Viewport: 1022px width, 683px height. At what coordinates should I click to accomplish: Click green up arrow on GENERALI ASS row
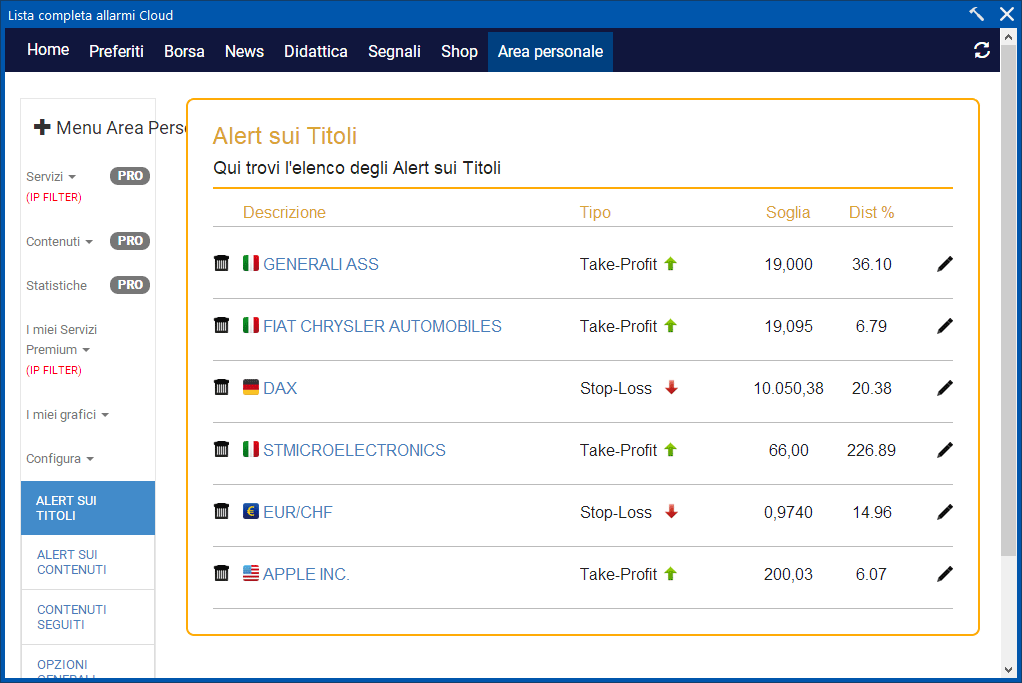pos(671,263)
